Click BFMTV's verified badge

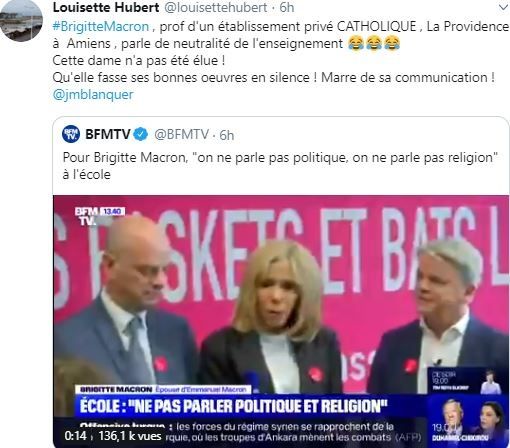[140, 134]
